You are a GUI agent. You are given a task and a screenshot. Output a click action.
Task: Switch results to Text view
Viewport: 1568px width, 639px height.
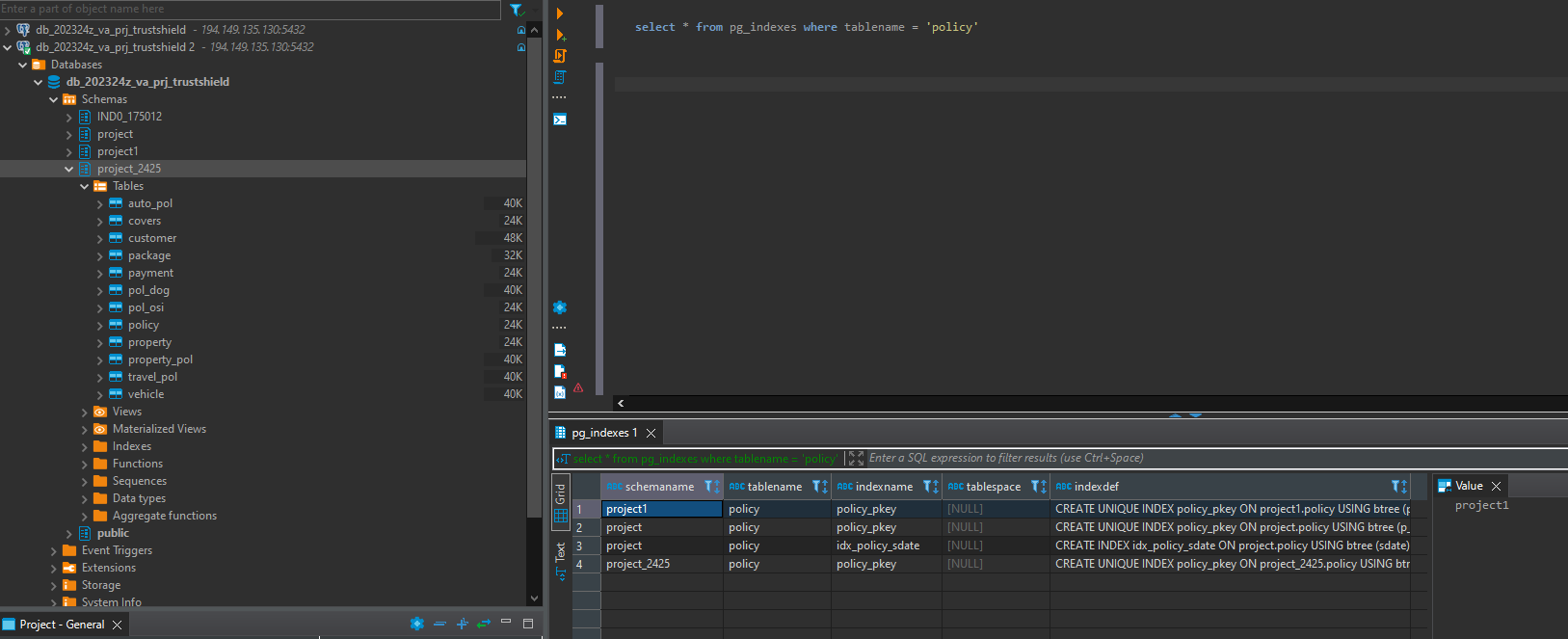[560, 560]
